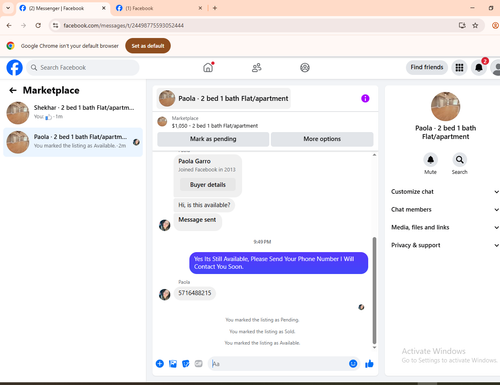The width and height of the screenshot is (500, 385).
Task: Open the purple conversation information icon
Action: click(x=365, y=98)
